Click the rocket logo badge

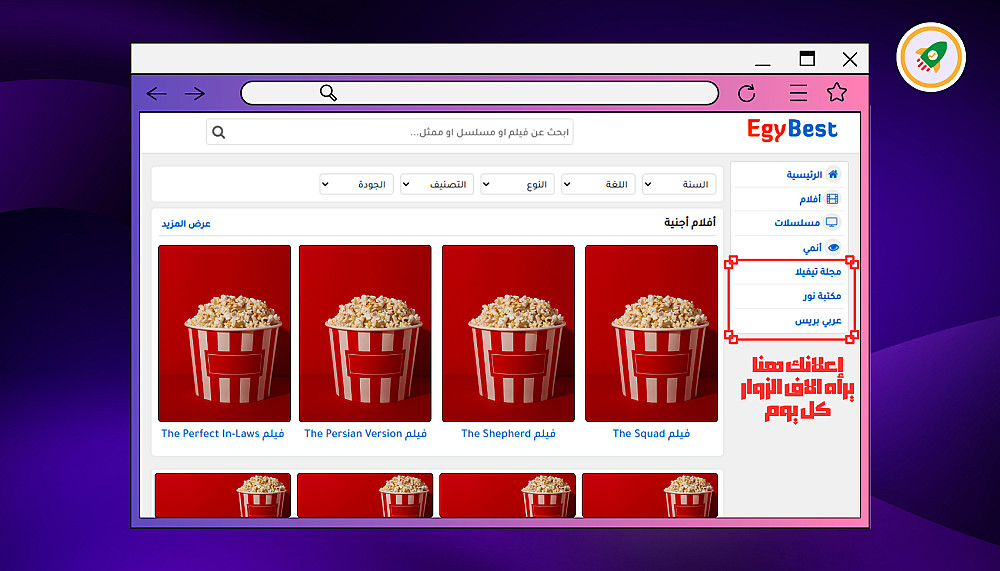pyautogui.click(x=931, y=57)
